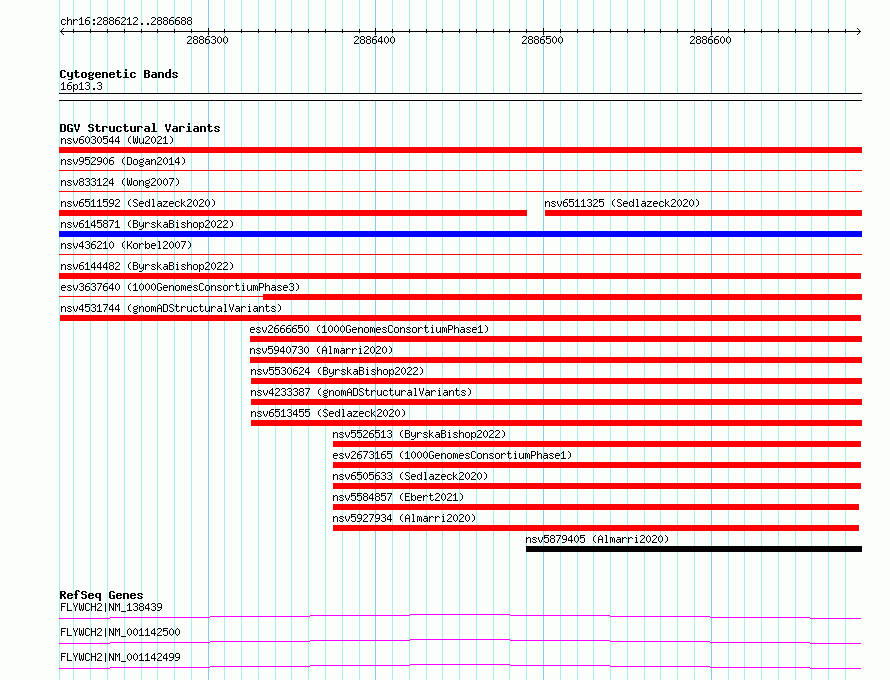The height and width of the screenshot is (680, 890).
Task: Open variant nsv4531744 (gnomADStructuralVariants)
Action: point(171,308)
